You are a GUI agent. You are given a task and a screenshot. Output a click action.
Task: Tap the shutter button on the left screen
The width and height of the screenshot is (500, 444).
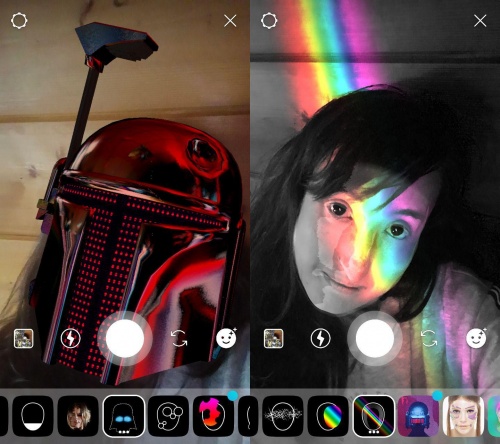[125, 338]
